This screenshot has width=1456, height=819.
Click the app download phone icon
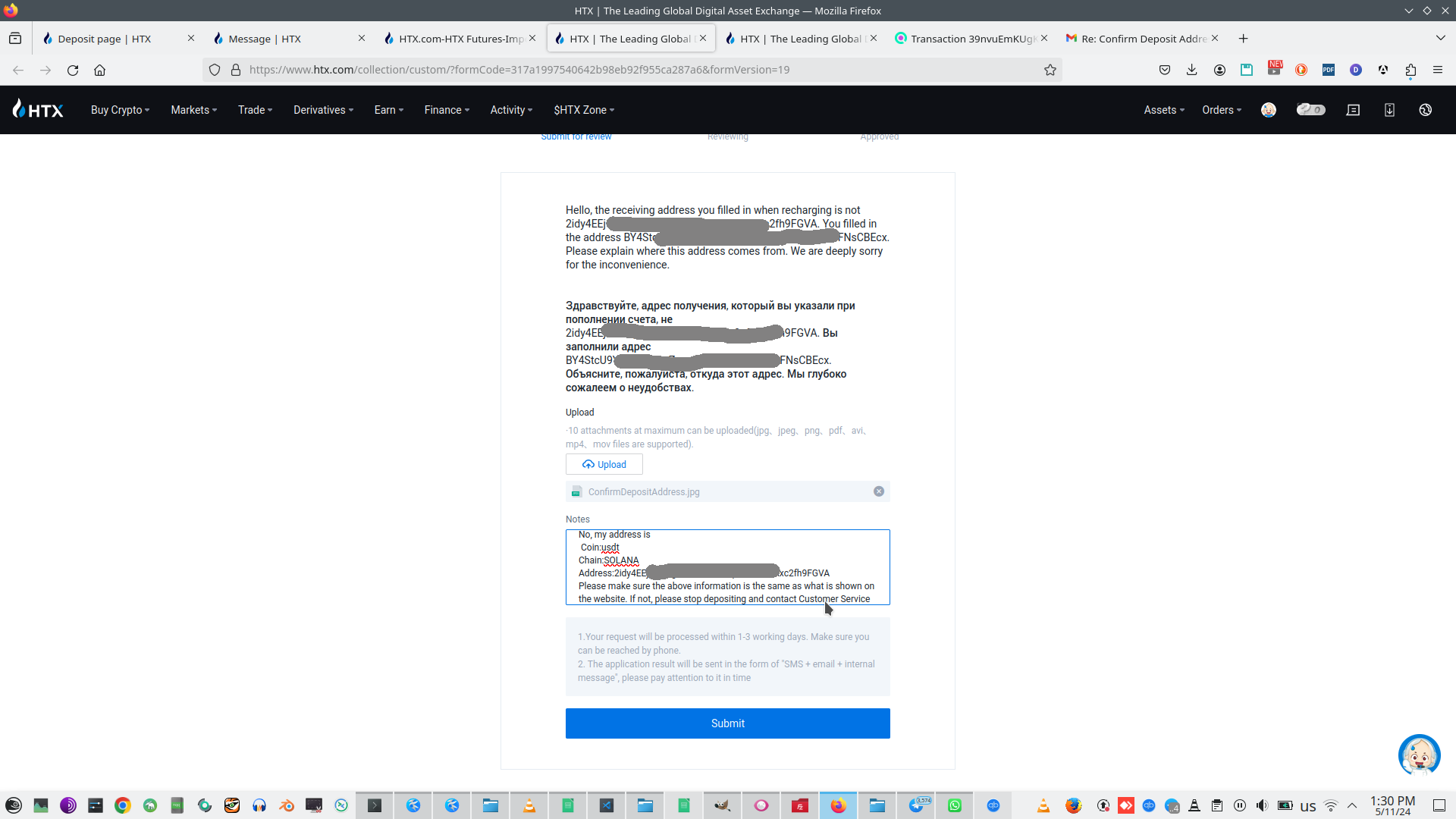point(1389,110)
